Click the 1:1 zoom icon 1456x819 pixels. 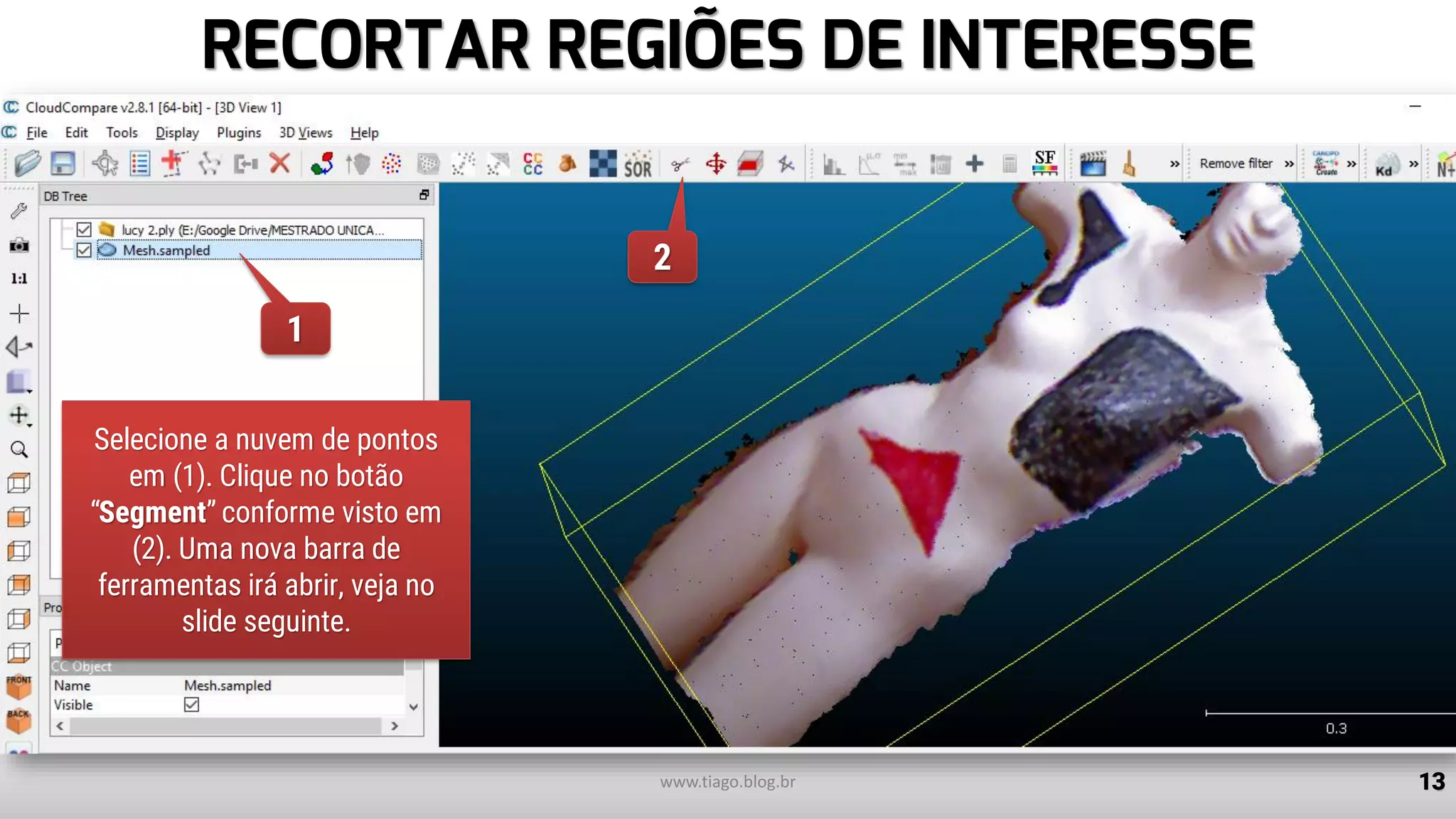pos(19,279)
